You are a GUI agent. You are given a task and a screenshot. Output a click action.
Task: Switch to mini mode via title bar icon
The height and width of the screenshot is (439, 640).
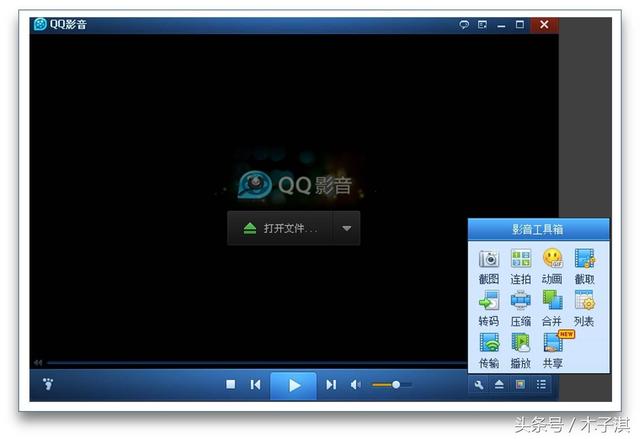pyautogui.click(x=482, y=24)
